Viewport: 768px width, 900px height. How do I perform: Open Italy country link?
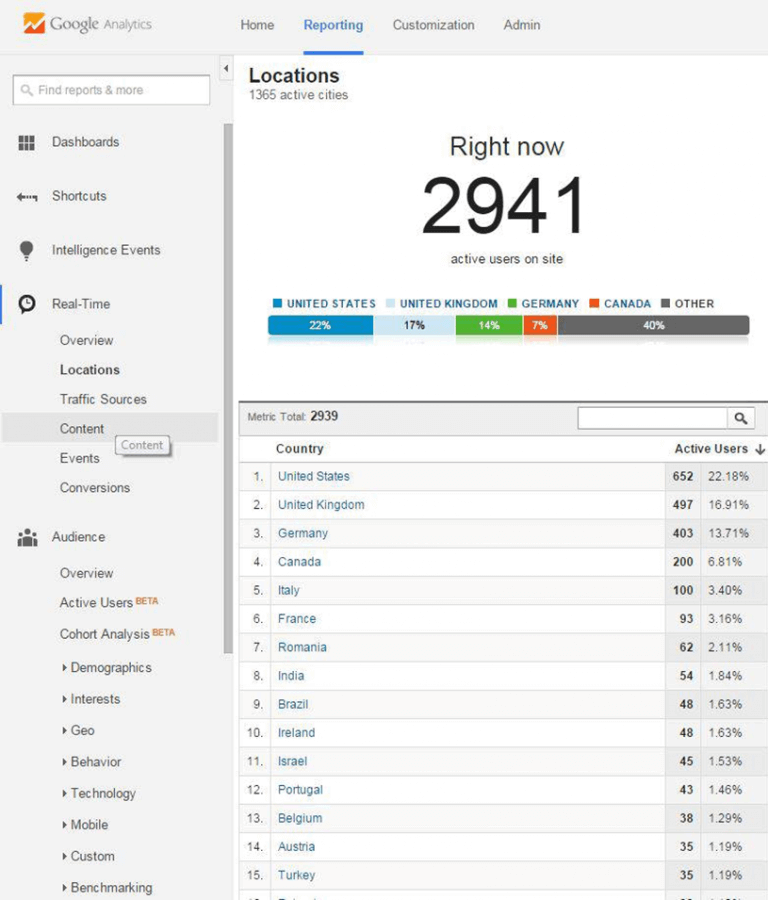(289, 591)
